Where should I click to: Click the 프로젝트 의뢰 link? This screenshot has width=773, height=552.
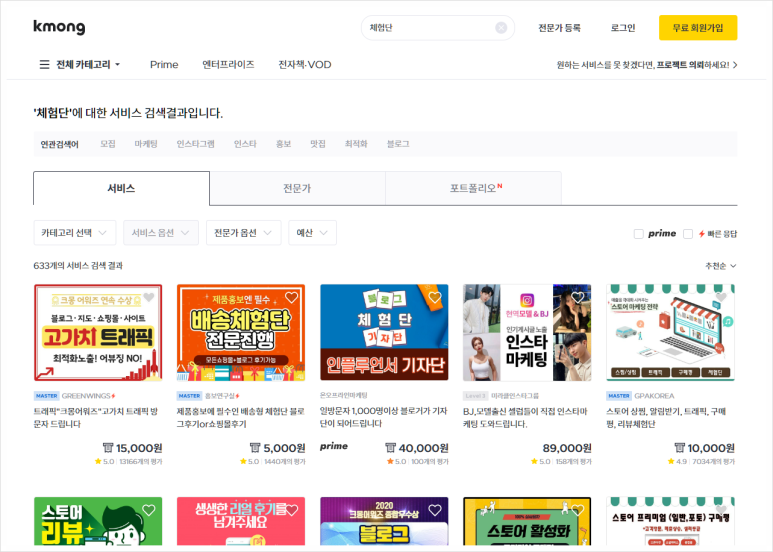point(680,65)
